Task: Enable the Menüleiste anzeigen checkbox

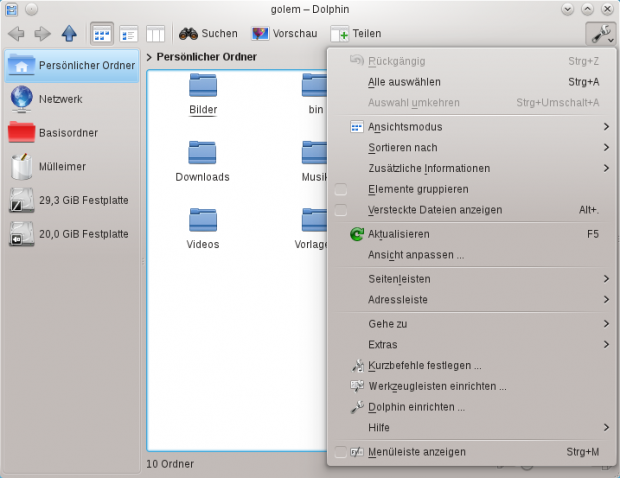Action: click(341, 452)
